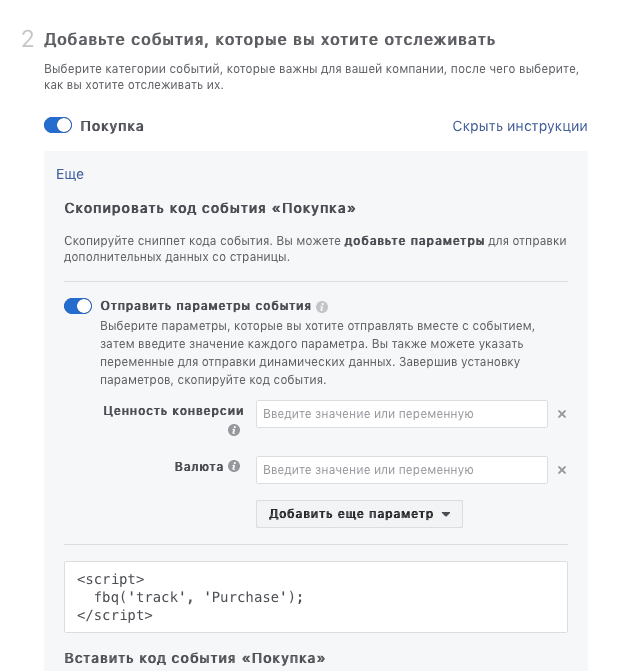The image size is (631, 671).
Task: Open the Еще link
Action: (x=70, y=174)
